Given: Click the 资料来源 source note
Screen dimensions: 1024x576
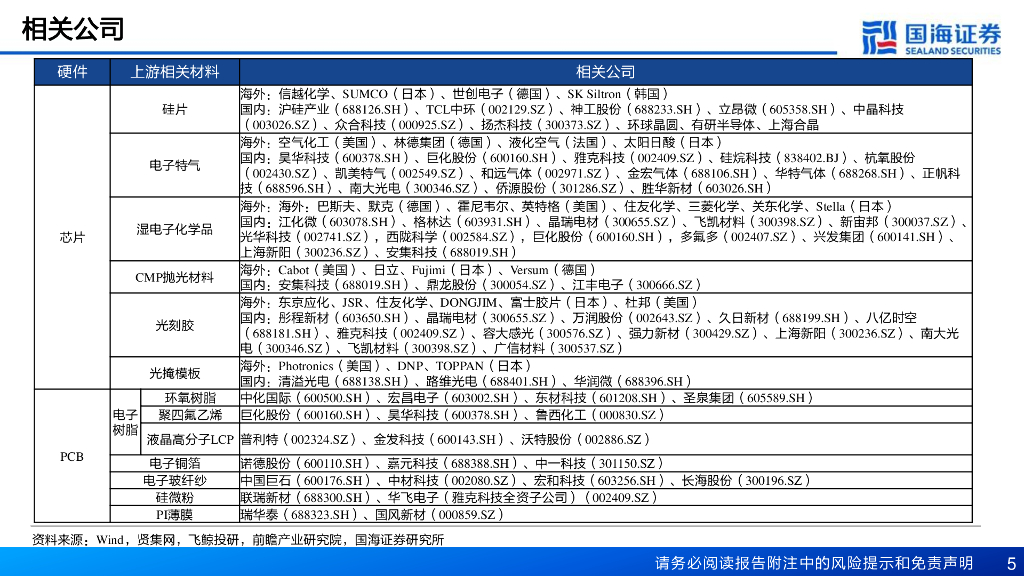Looking at the screenshot, I should 238,540.
